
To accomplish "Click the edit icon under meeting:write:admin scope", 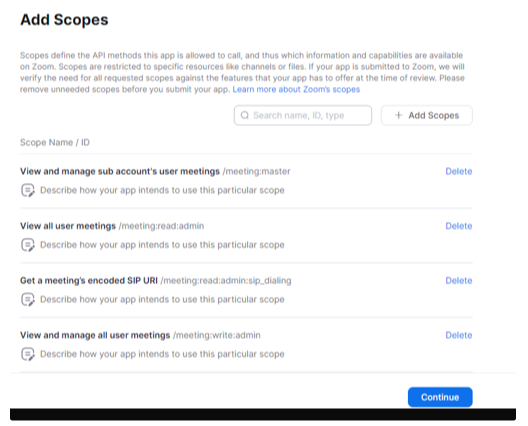I will click(x=28, y=354).
